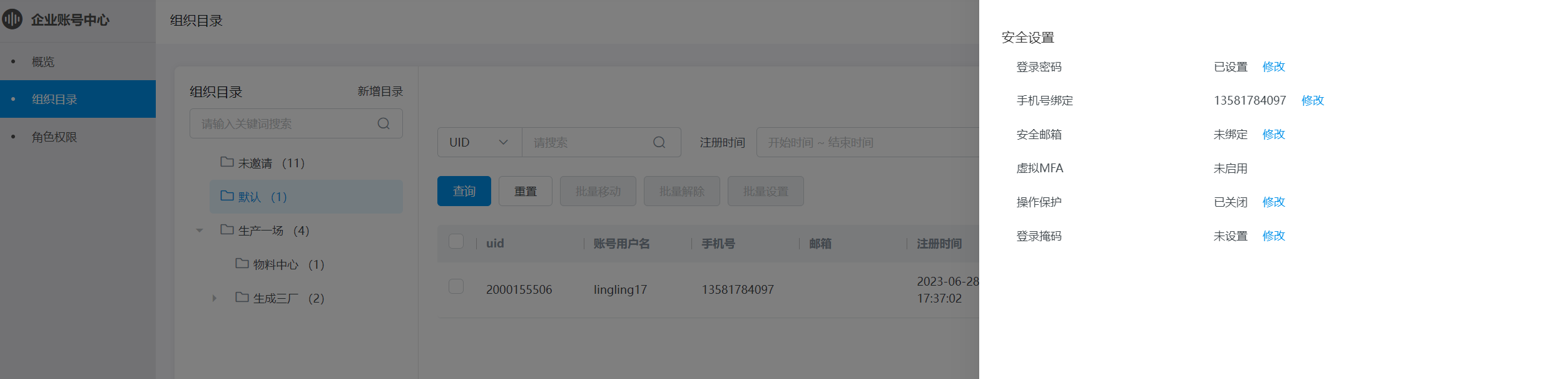Click the 未设置 status of 登录掩码

[1230, 236]
